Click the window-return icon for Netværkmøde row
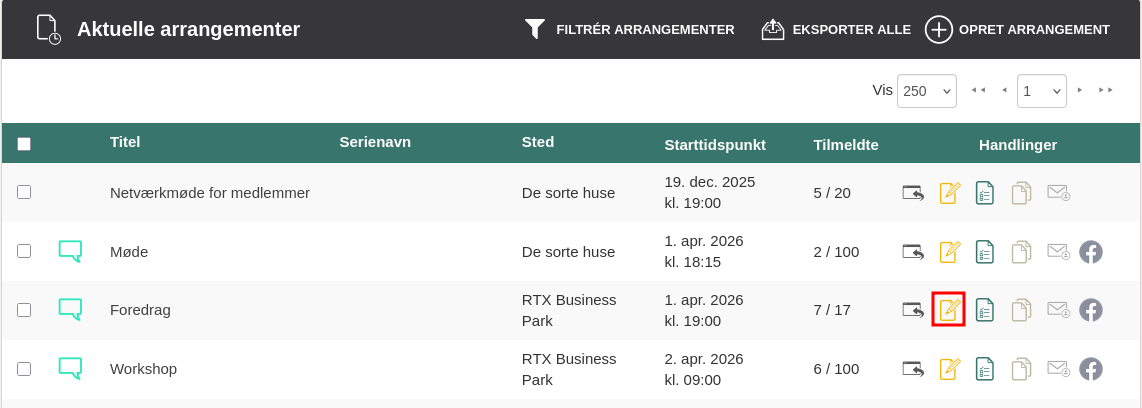 click(x=913, y=192)
